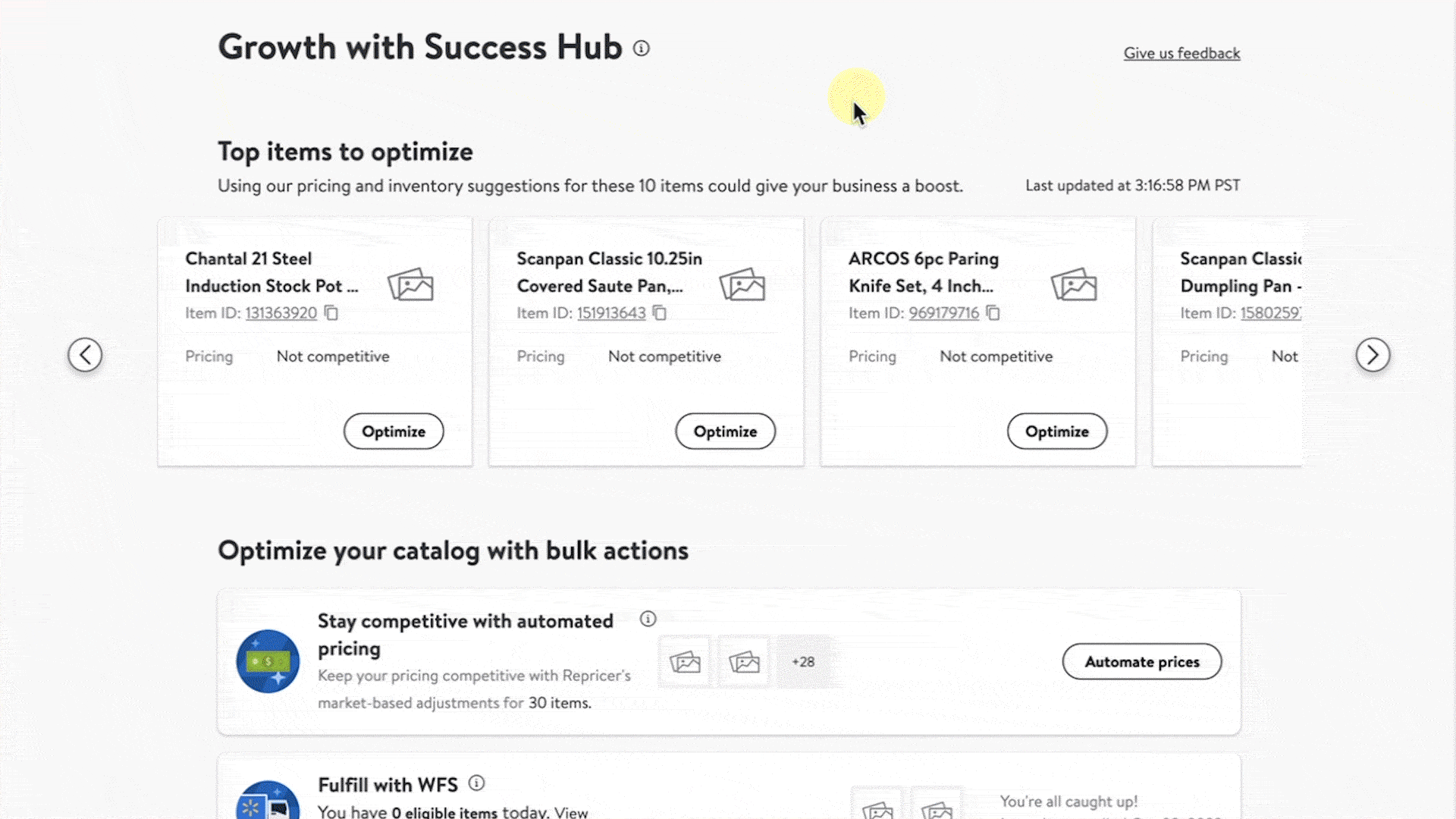Image resolution: width=1456 pixels, height=819 pixels.
Task: Copy item ID 131363920
Action: click(x=331, y=312)
